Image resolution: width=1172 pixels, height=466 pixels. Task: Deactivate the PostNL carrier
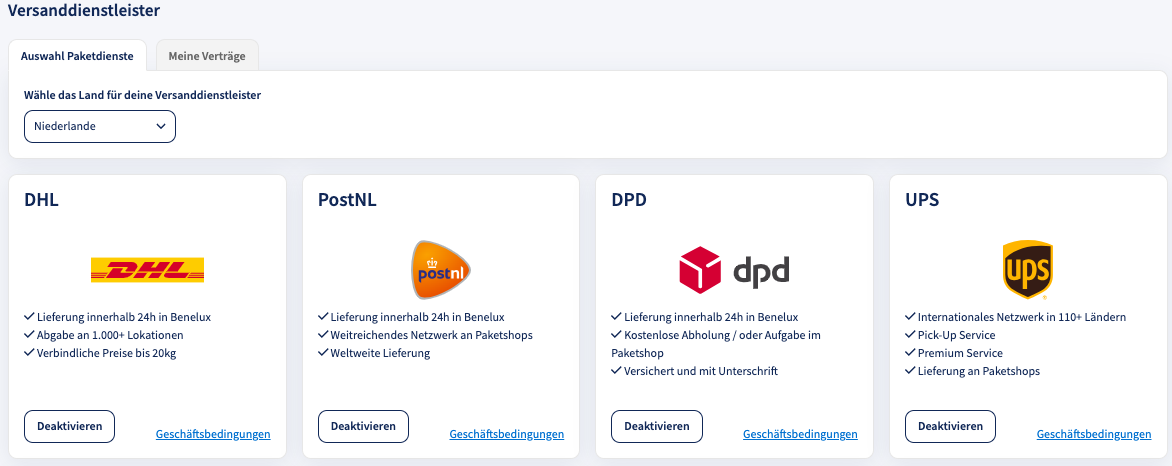(363, 426)
